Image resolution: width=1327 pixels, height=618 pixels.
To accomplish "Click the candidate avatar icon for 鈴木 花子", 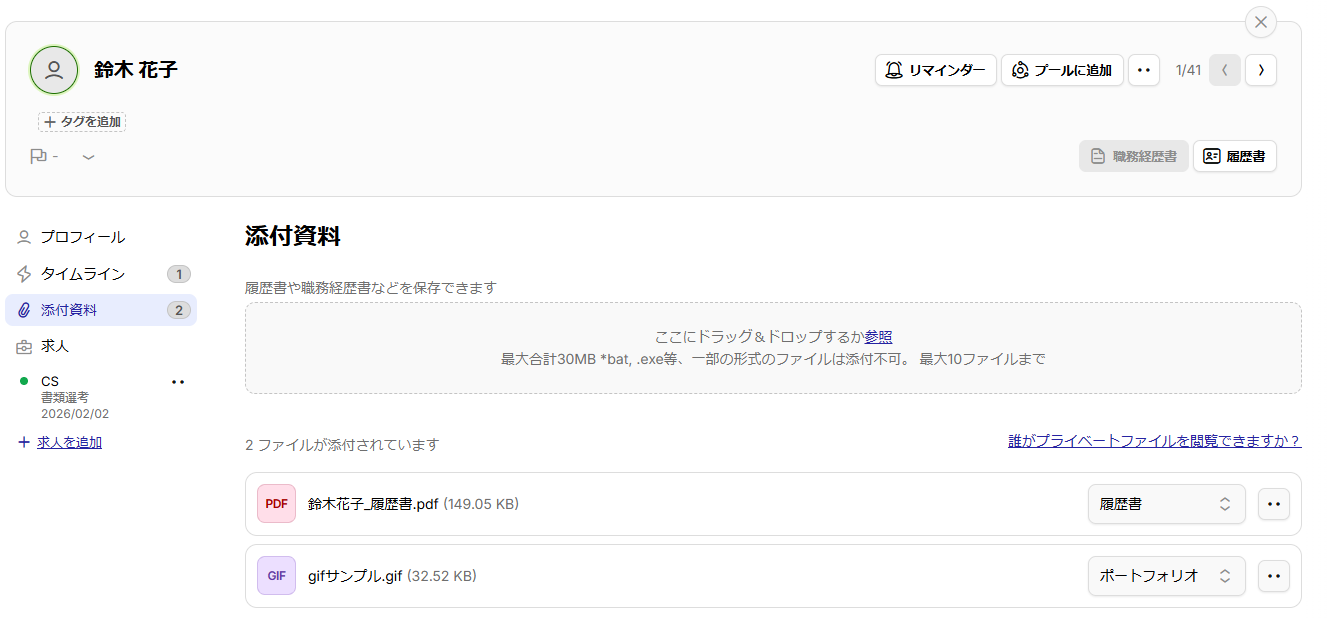I will tap(54, 70).
